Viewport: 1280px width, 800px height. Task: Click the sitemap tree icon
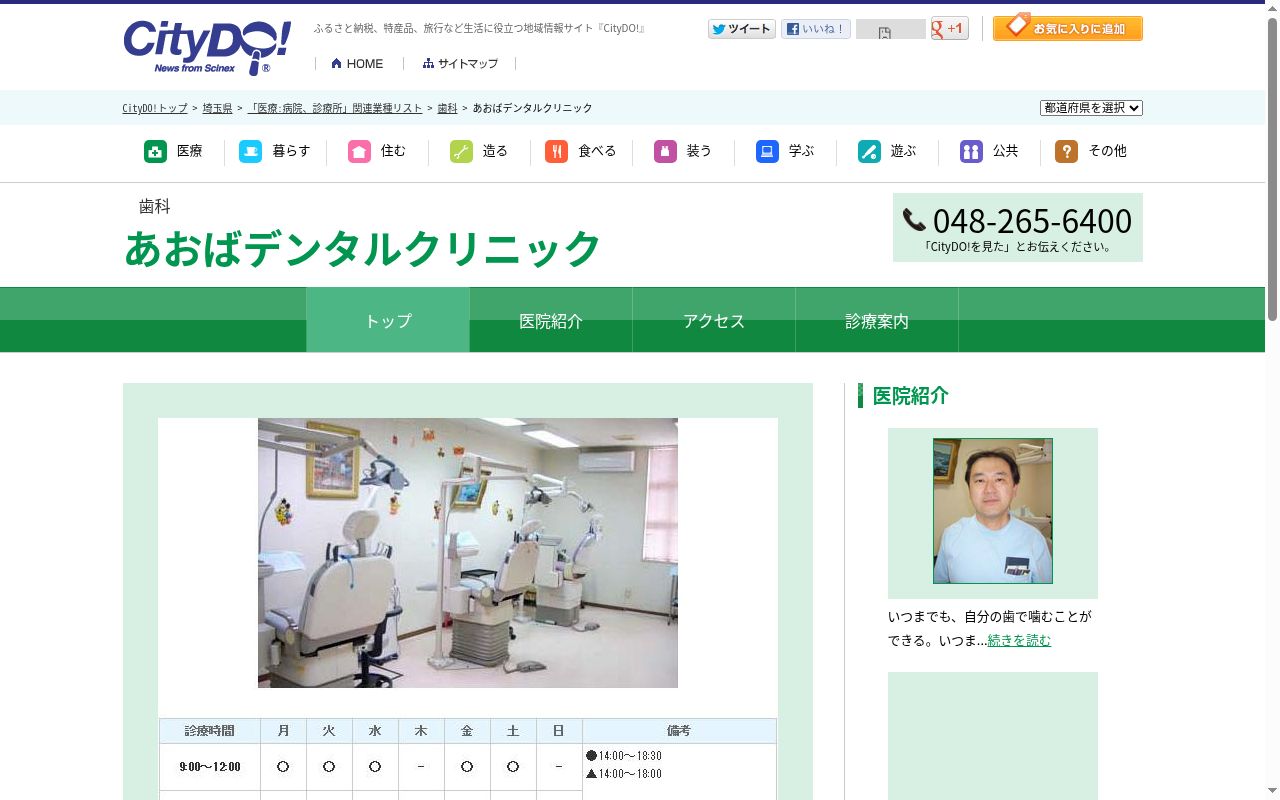pos(428,63)
